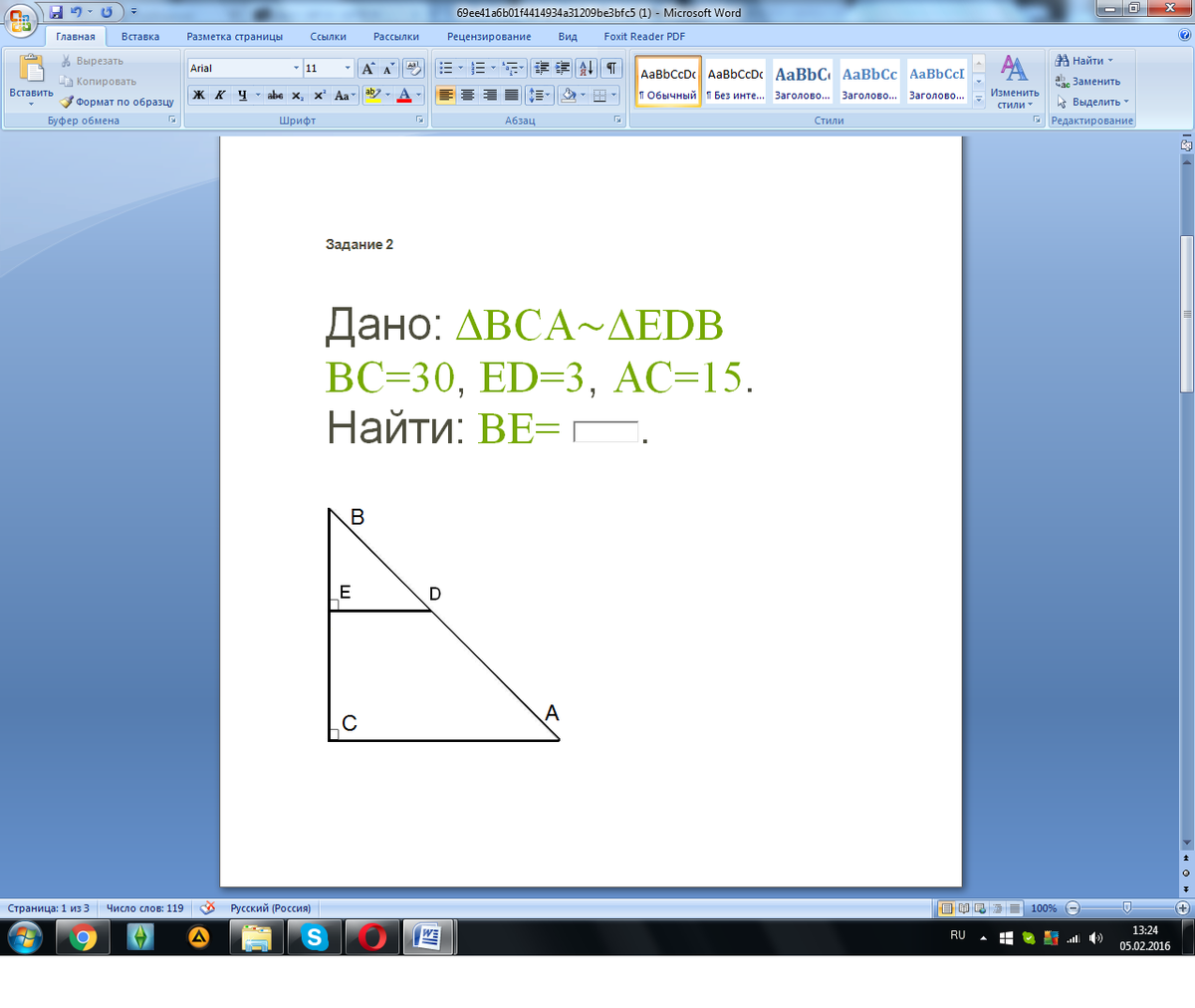Click Изменить стили button

[1014, 82]
